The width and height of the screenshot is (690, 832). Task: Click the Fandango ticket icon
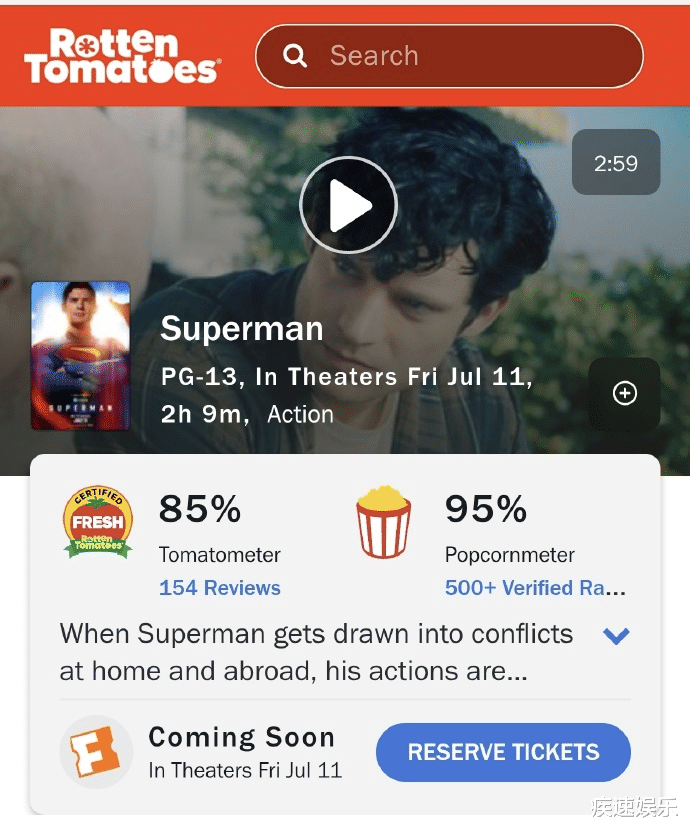95,753
